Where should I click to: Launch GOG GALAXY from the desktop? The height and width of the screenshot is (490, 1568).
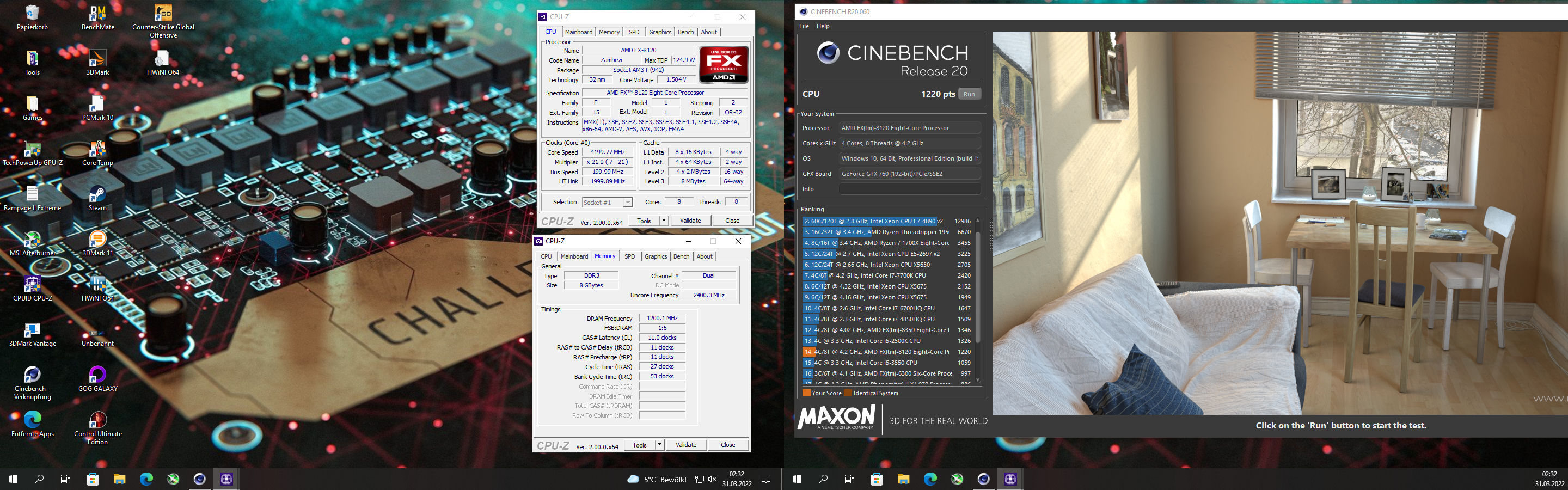point(97,379)
